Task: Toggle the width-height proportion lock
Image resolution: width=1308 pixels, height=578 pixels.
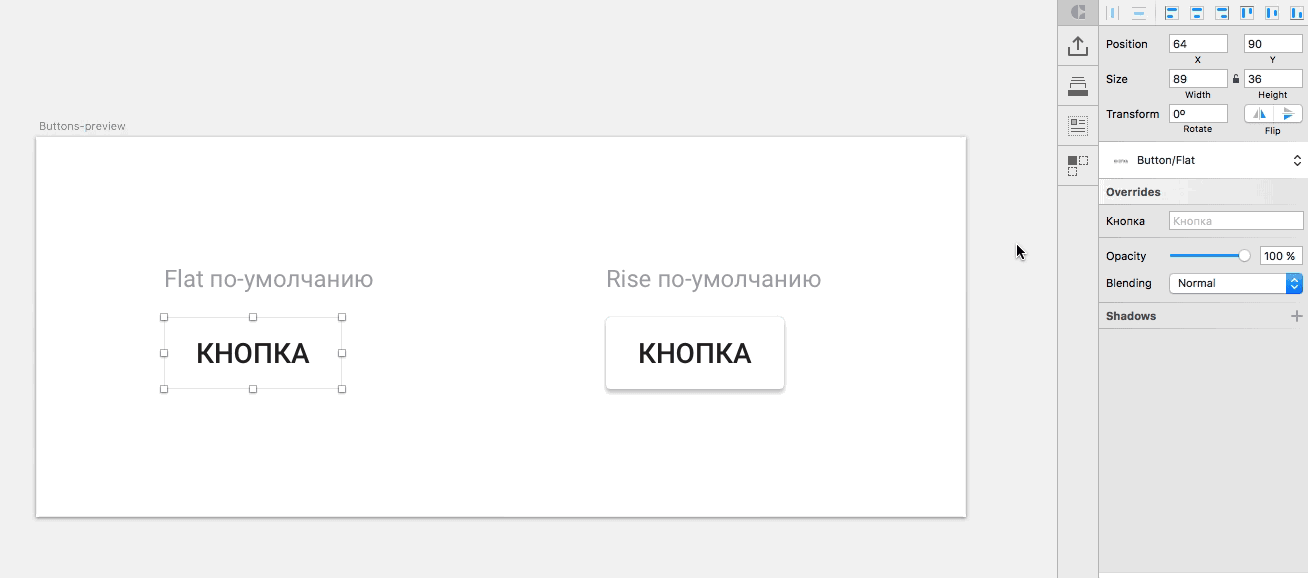Action: (x=1236, y=79)
